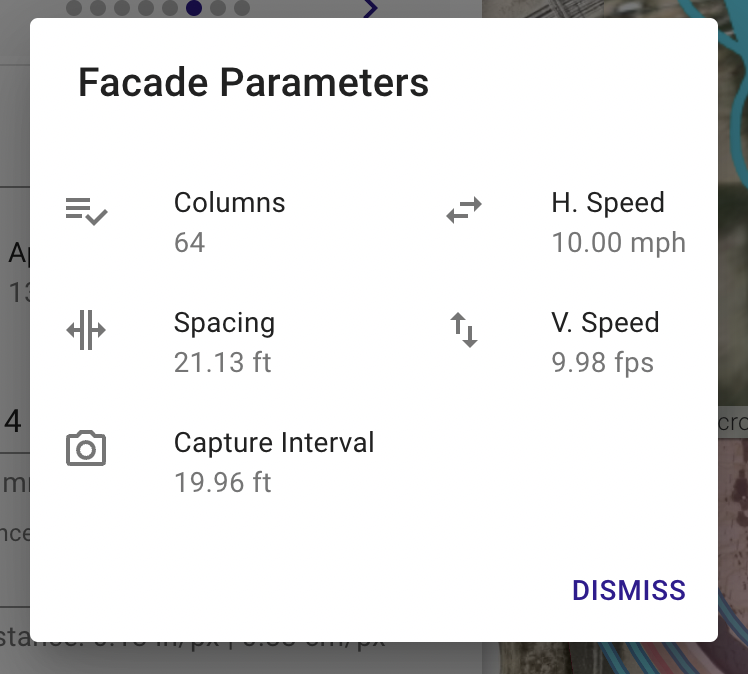Screen dimensions: 748x674
Task: Jump to the last pagination dot
Action: pos(242,8)
